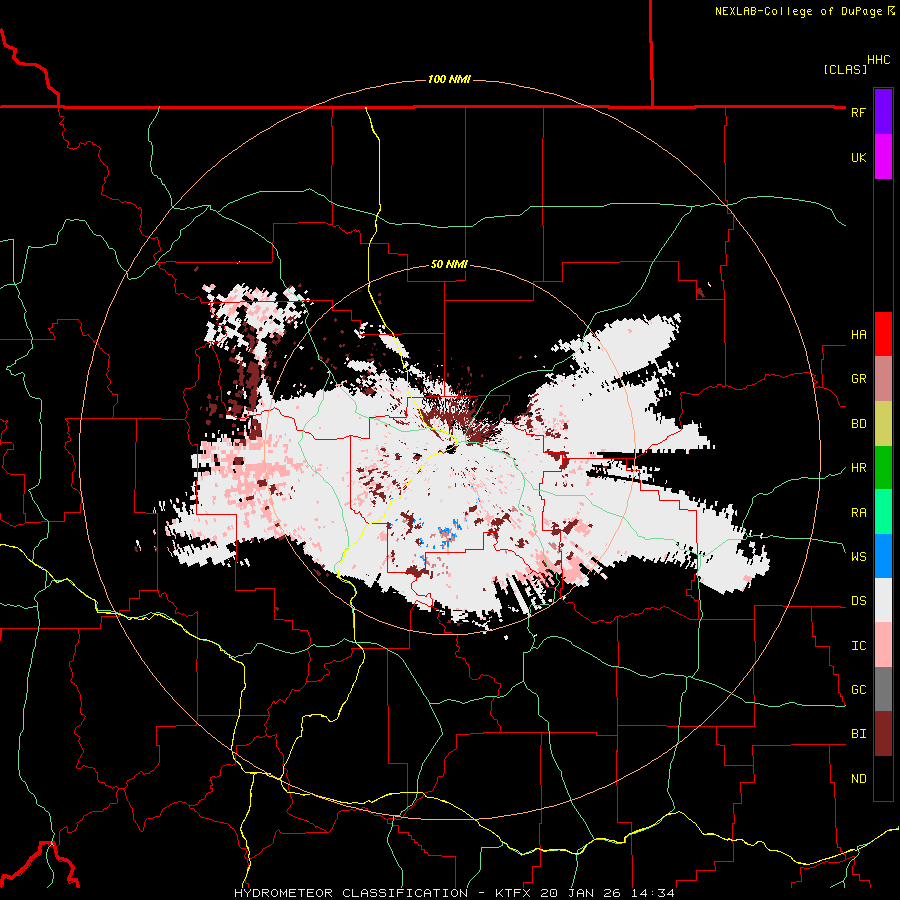This screenshot has width=900, height=900.
Task: Click the RF purple legend color block
Action: point(883,112)
